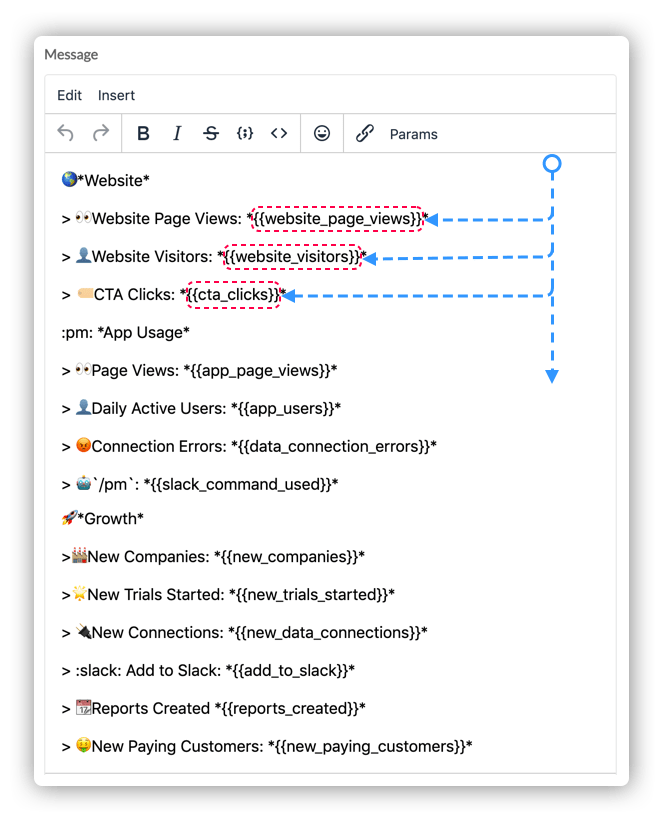Click the {{website_page_views}} variable
The width and height of the screenshot is (662, 827).
pos(338,219)
